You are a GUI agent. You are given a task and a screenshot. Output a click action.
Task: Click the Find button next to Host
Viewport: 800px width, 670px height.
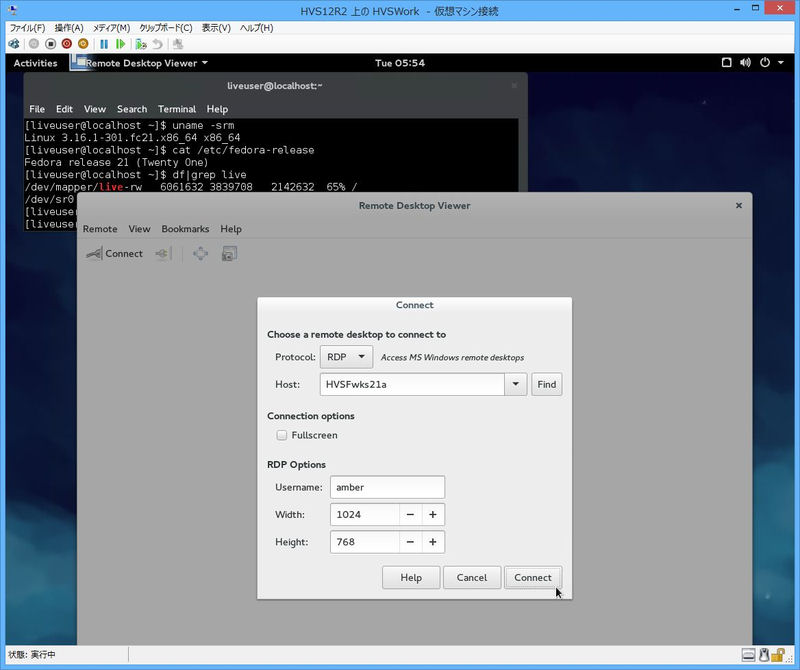(x=546, y=384)
